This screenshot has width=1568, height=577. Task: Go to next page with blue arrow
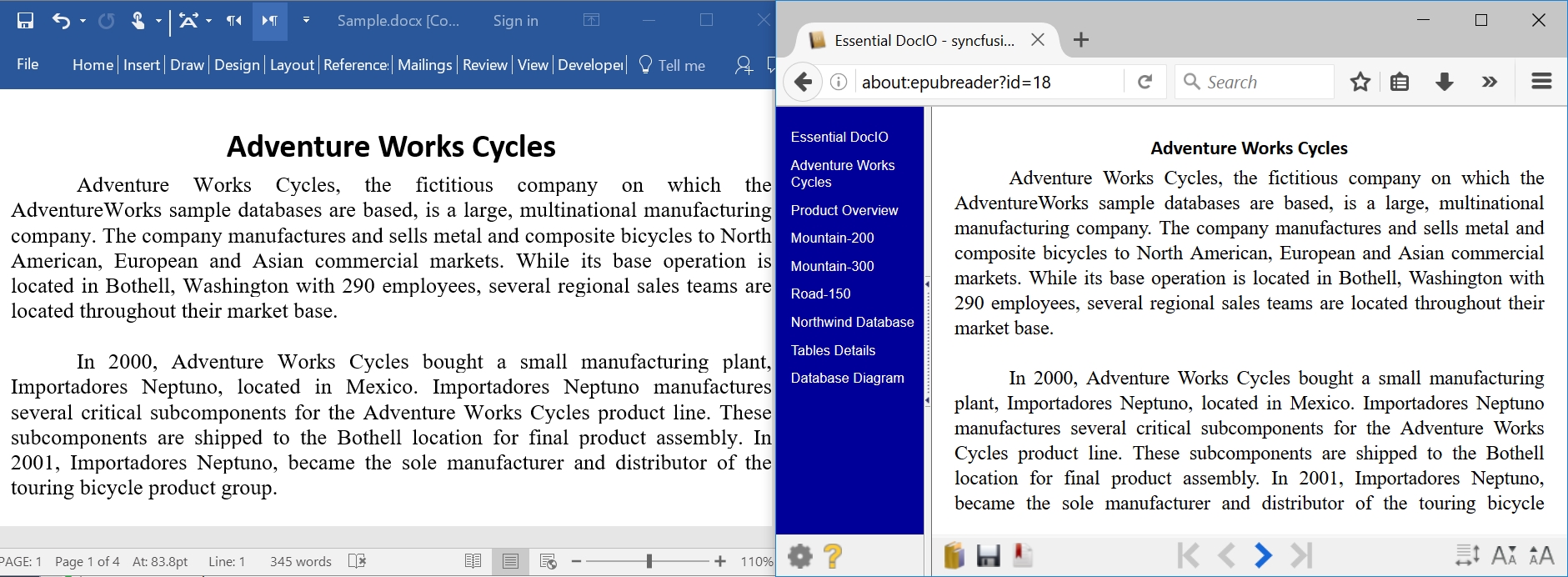[x=1263, y=555]
